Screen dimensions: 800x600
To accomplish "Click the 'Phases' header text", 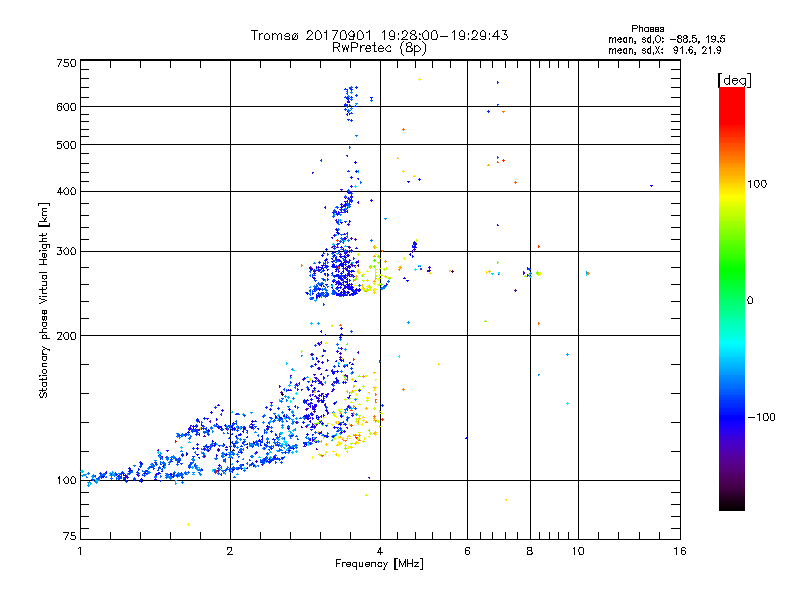I will click(647, 29).
